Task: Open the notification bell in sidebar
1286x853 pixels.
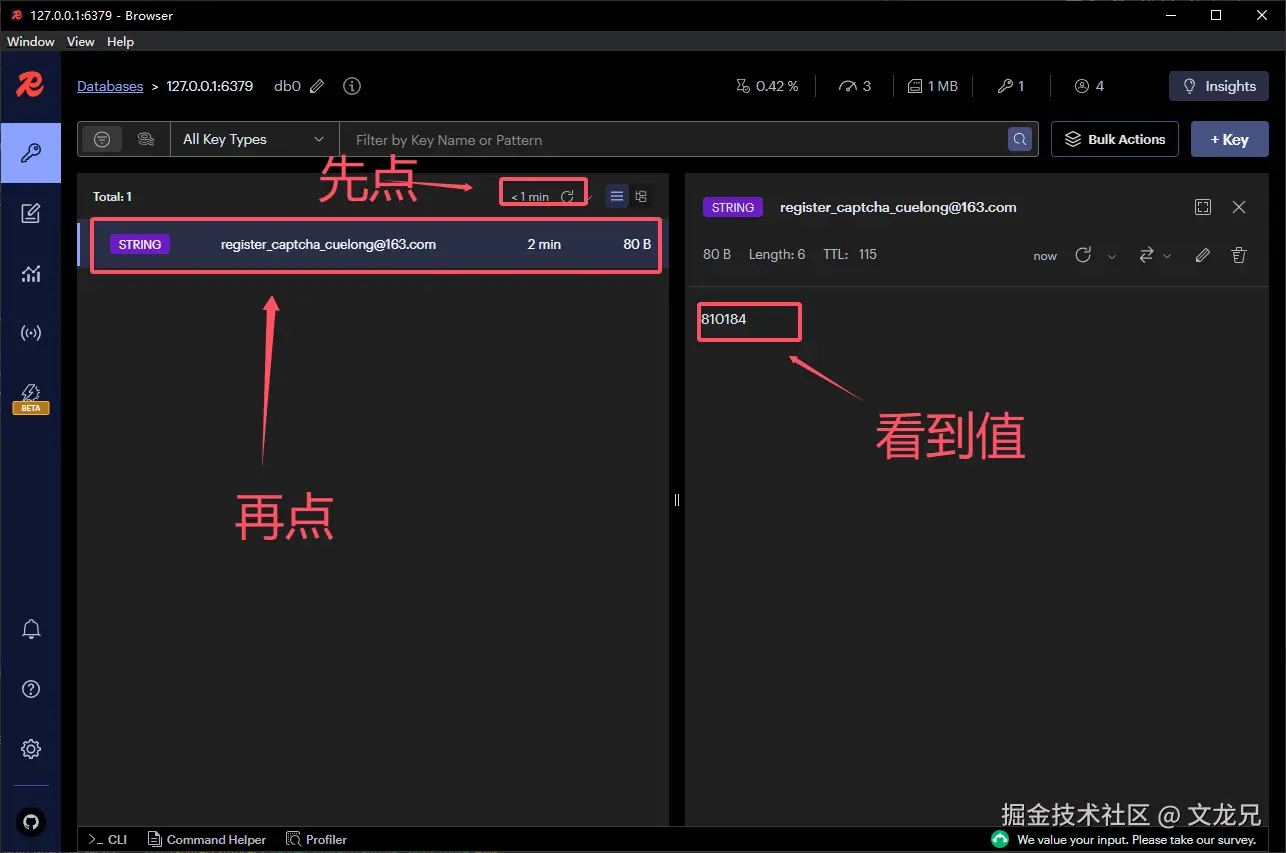Action: pyautogui.click(x=31, y=629)
